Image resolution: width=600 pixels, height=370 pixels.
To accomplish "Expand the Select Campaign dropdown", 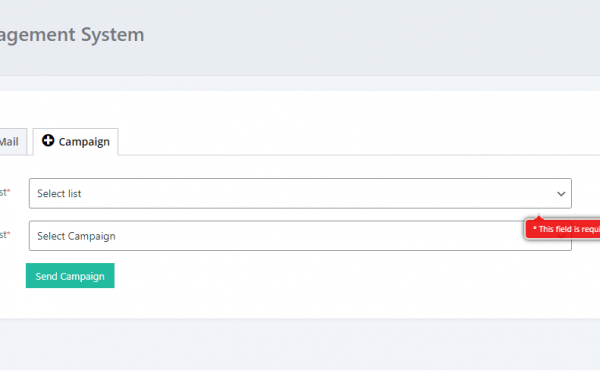I will [300, 236].
